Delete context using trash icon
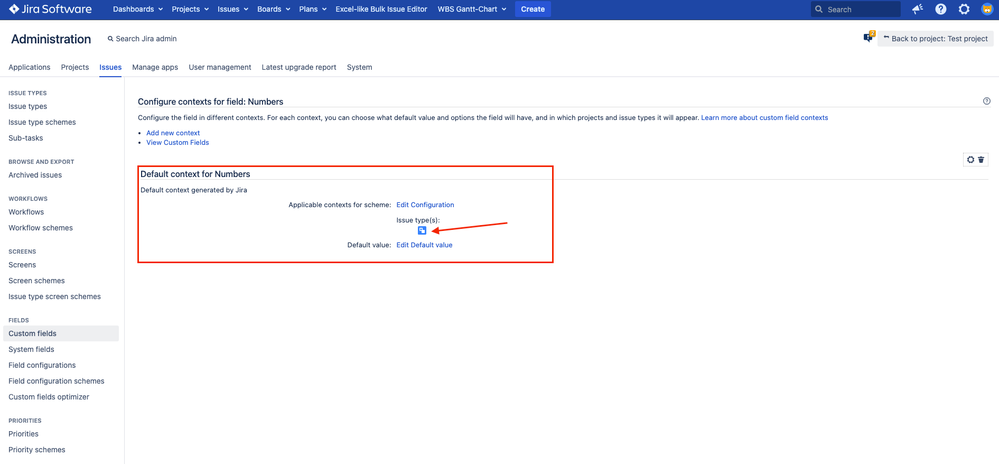The width and height of the screenshot is (999, 464). 981,160
